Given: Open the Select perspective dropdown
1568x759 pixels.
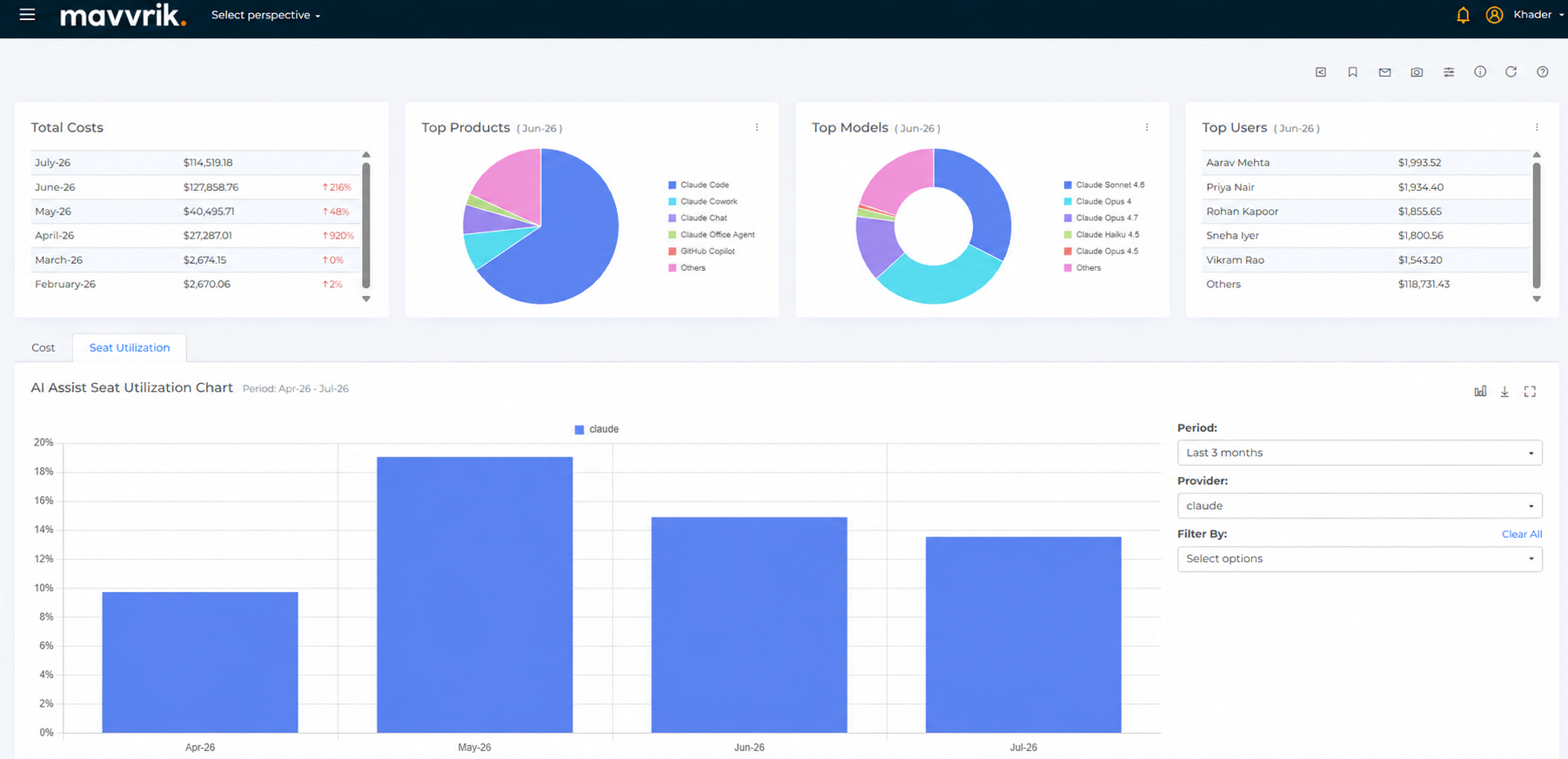Looking at the screenshot, I should [265, 15].
